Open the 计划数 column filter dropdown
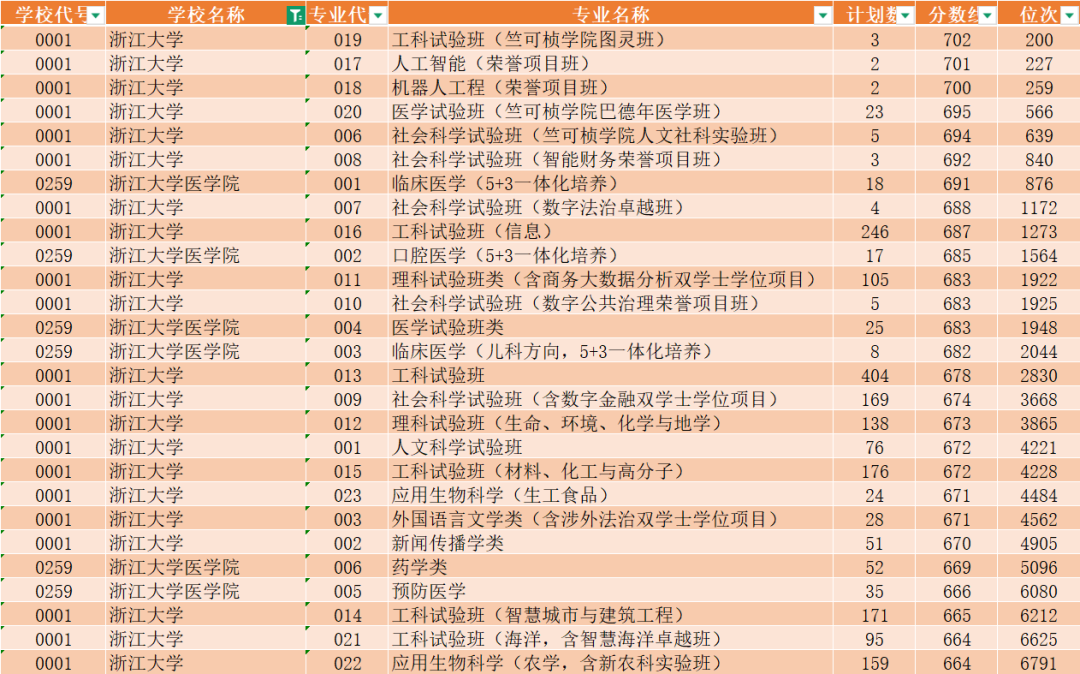 coord(905,15)
